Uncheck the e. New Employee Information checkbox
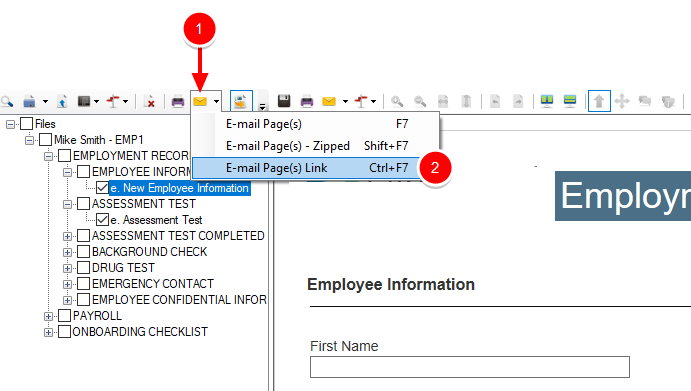Viewport: 691px width, 391px height. (102, 188)
